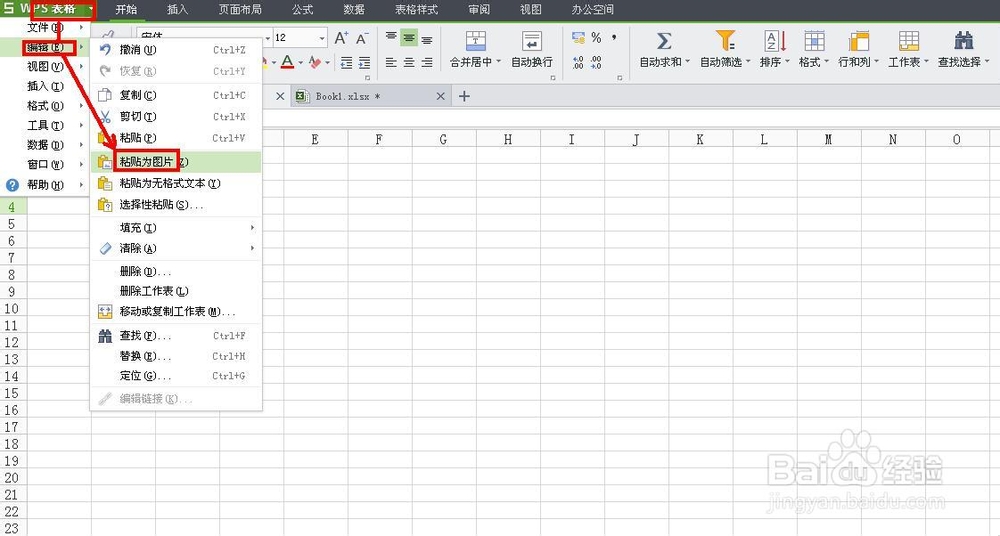Image resolution: width=1000 pixels, height=536 pixels.
Task: Expand the 填充 submenu
Action: click(176, 228)
